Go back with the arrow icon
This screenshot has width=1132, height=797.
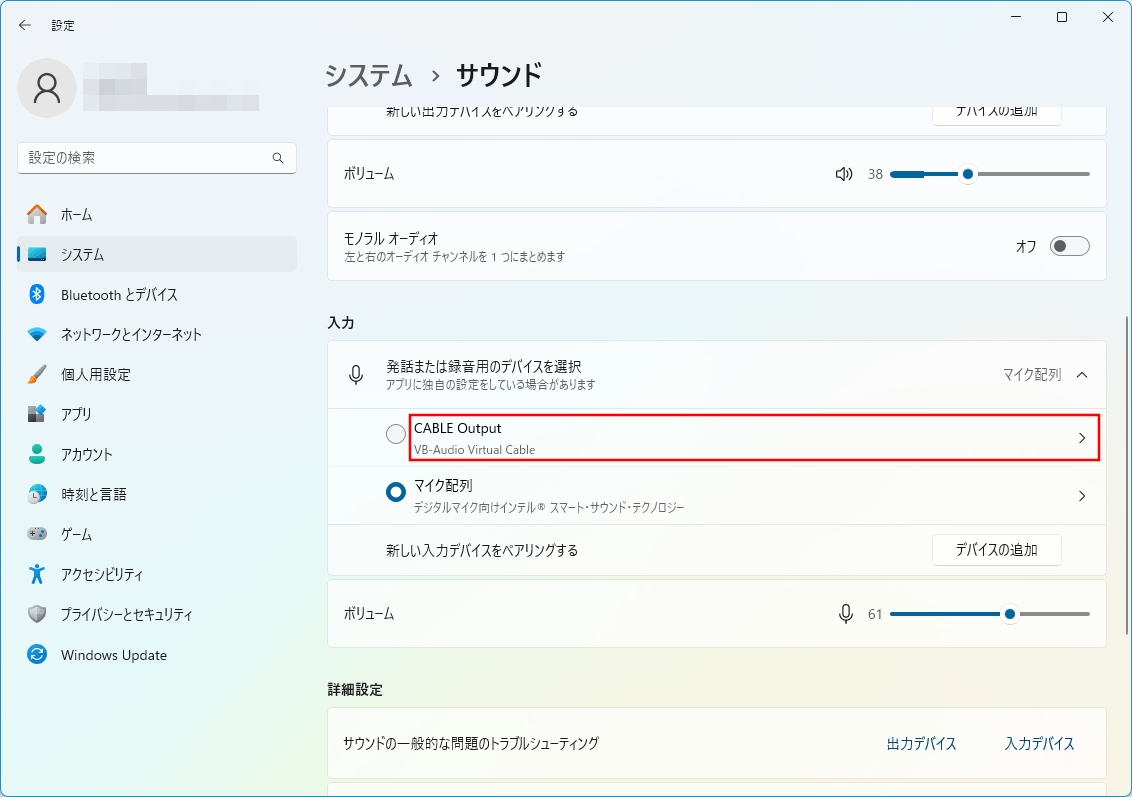click(x=25, y=25)
